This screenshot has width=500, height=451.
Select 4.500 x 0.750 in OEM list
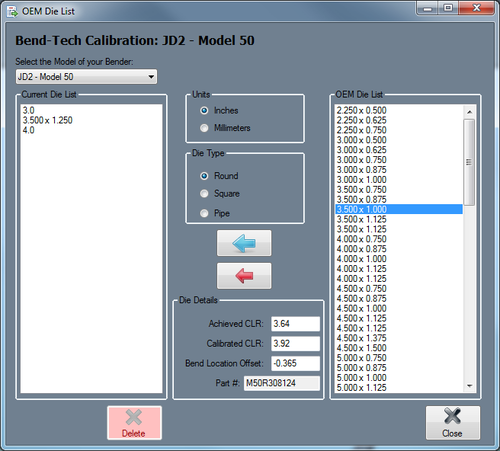(399, 289)
